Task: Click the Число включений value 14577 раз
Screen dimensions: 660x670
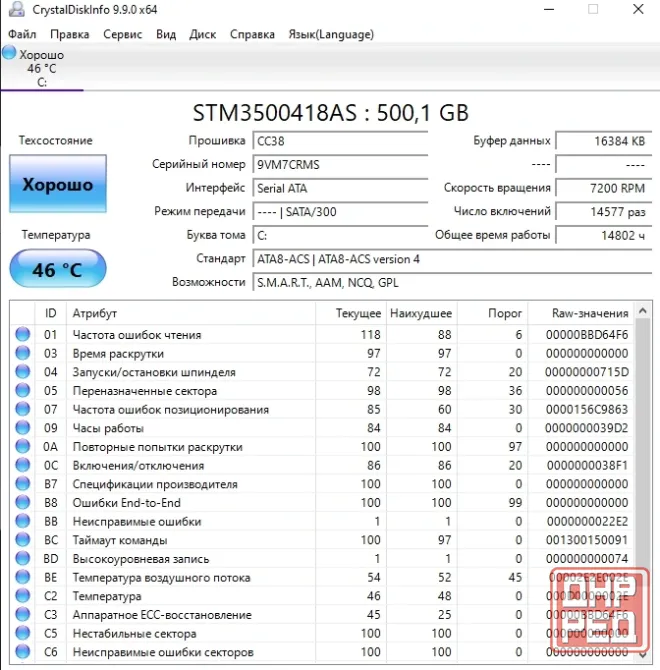Action: coord(604,212)
